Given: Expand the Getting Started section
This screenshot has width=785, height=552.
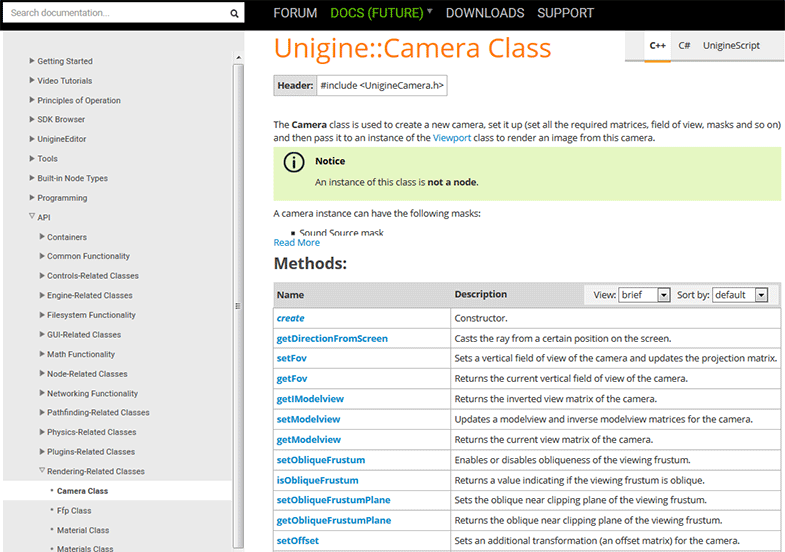Looking at the screenshot, I should pos(32,61).
